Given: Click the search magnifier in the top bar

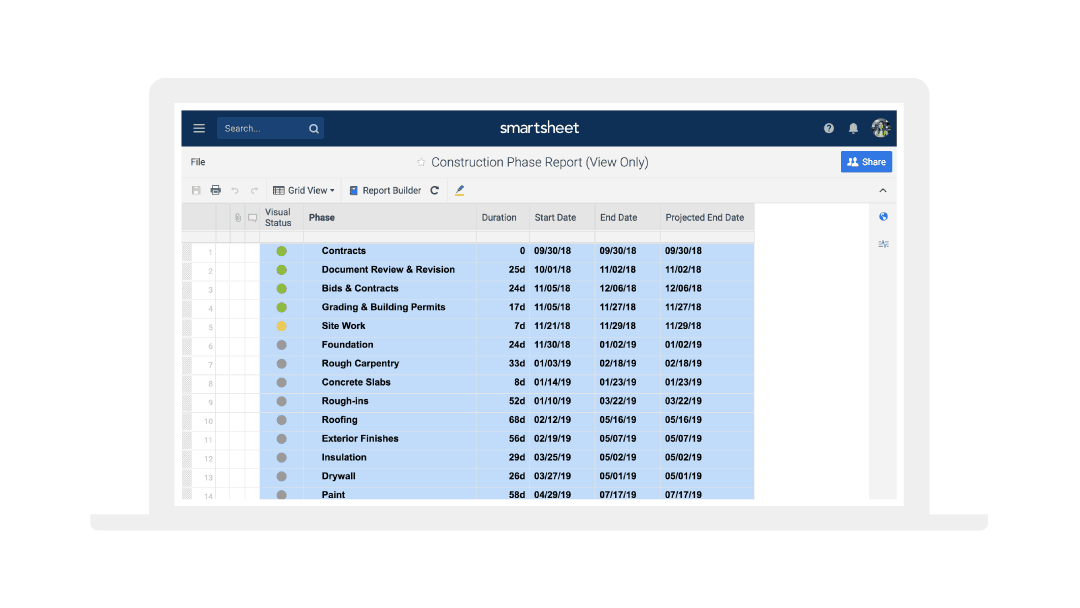Looking at the screenshot, I should coord(313,128).
